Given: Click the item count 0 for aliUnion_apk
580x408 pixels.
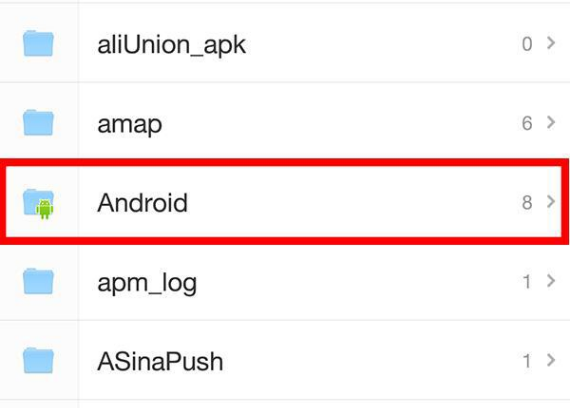Looking at the screenshot, I should coord(527,44).
